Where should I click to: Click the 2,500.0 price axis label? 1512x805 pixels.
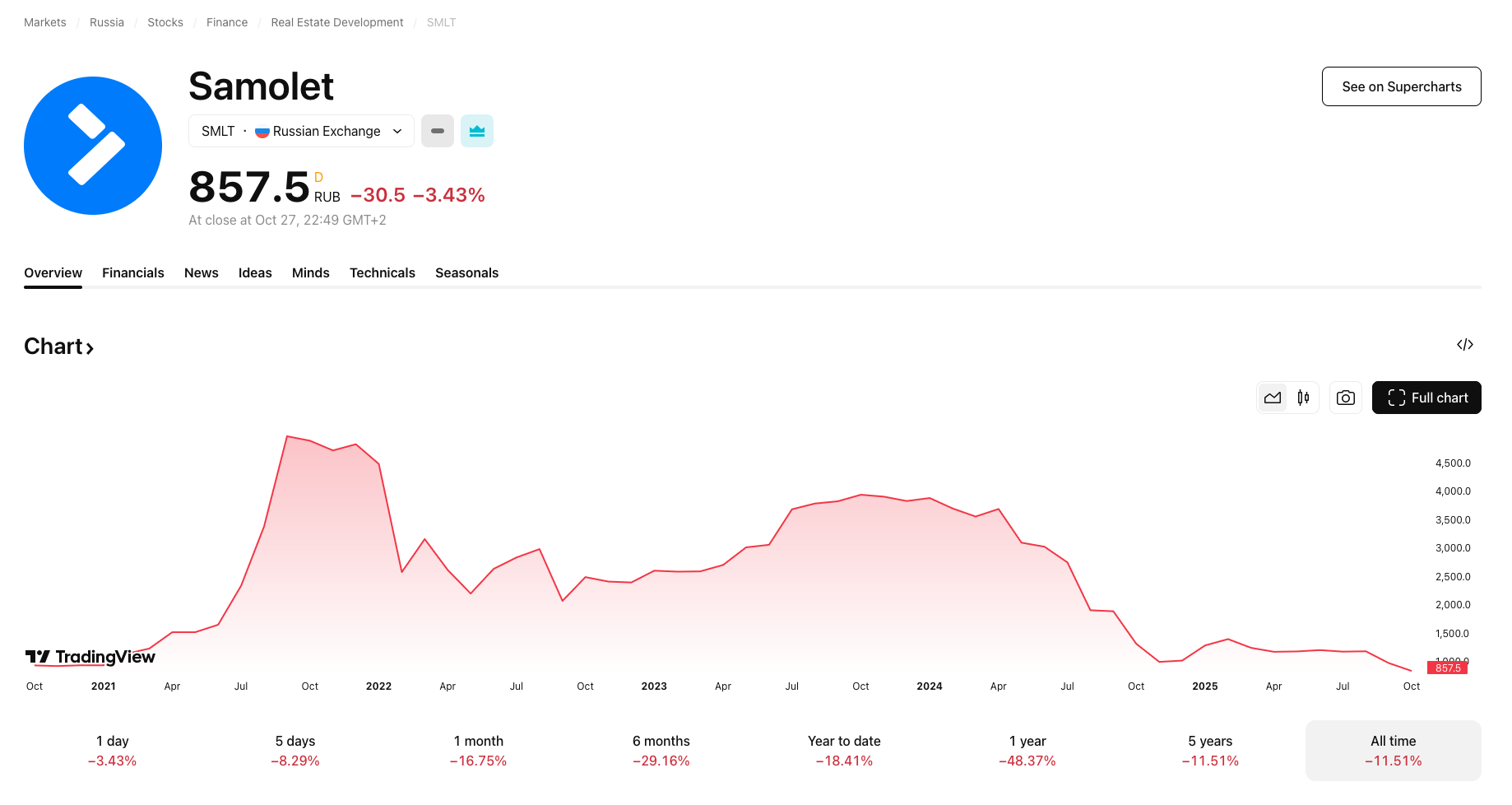1453,577
